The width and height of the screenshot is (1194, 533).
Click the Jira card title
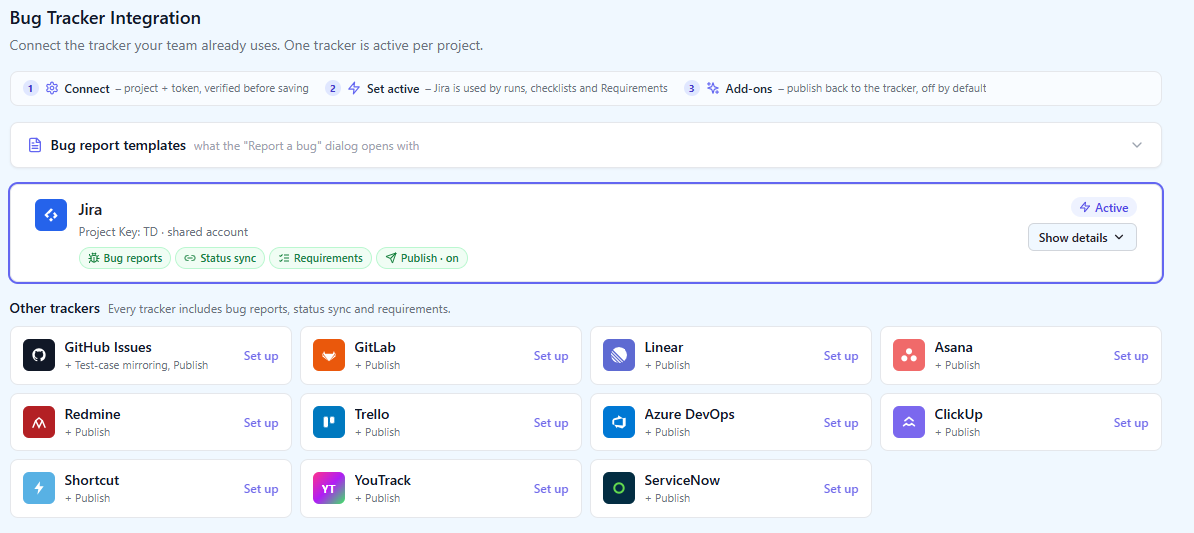pos(90,209)
